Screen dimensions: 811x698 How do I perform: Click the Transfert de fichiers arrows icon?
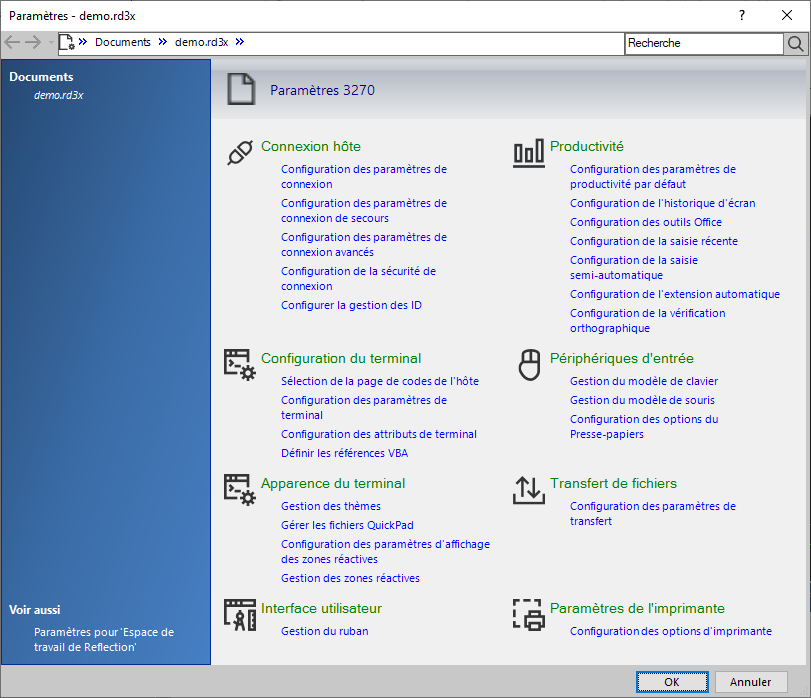(529, 490)
